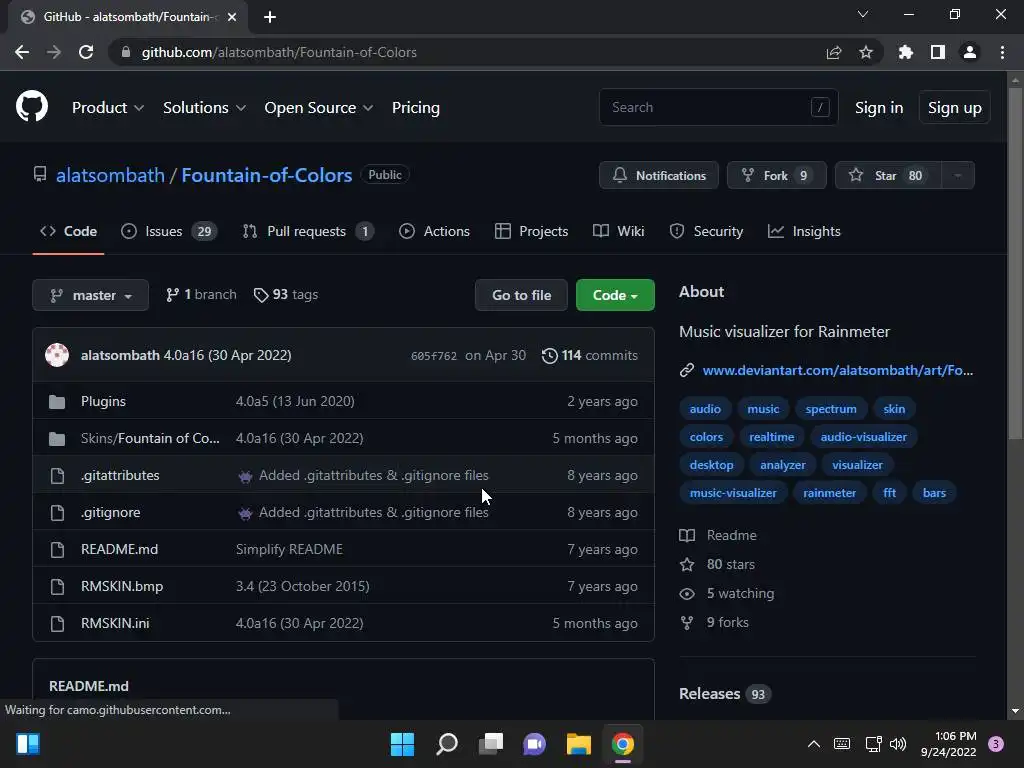
Task: Click the Pricing link
Action: pos(415,108)
